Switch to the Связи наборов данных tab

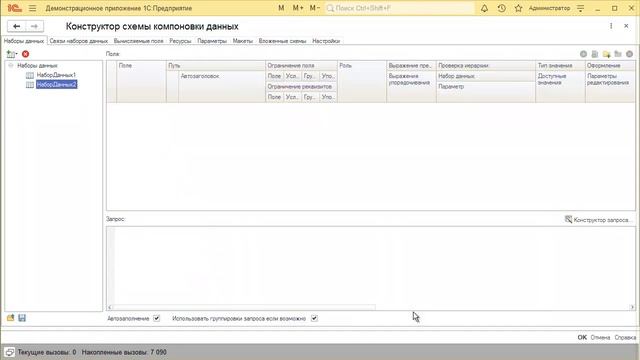[78, 41]
